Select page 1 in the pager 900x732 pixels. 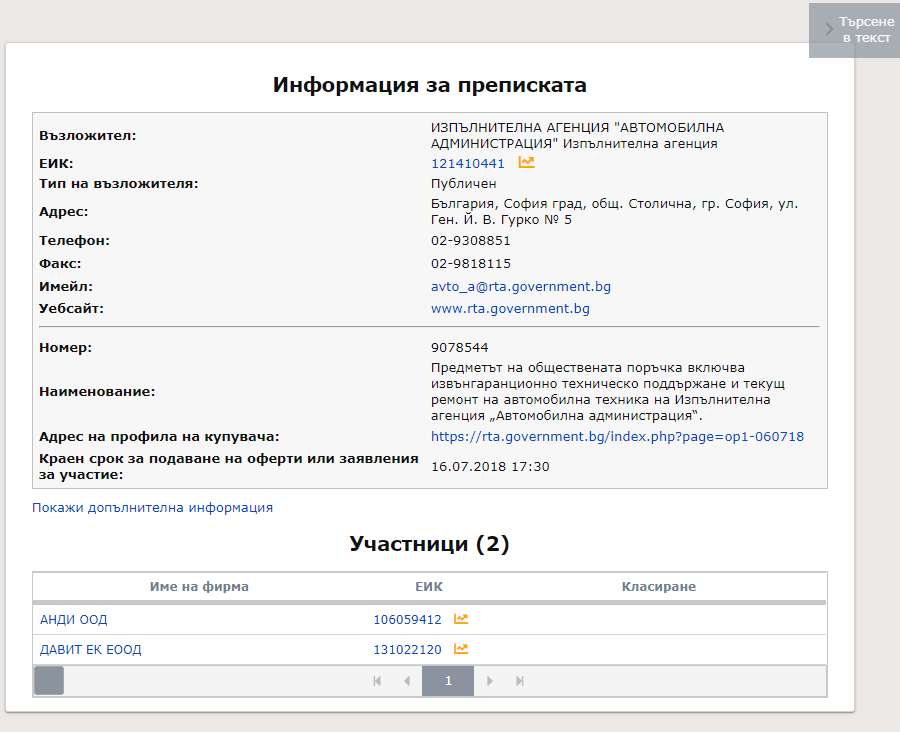tap(448, 681)
